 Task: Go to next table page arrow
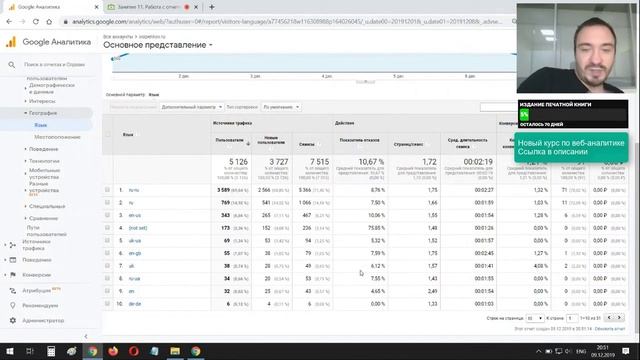[x=619, y=318]
